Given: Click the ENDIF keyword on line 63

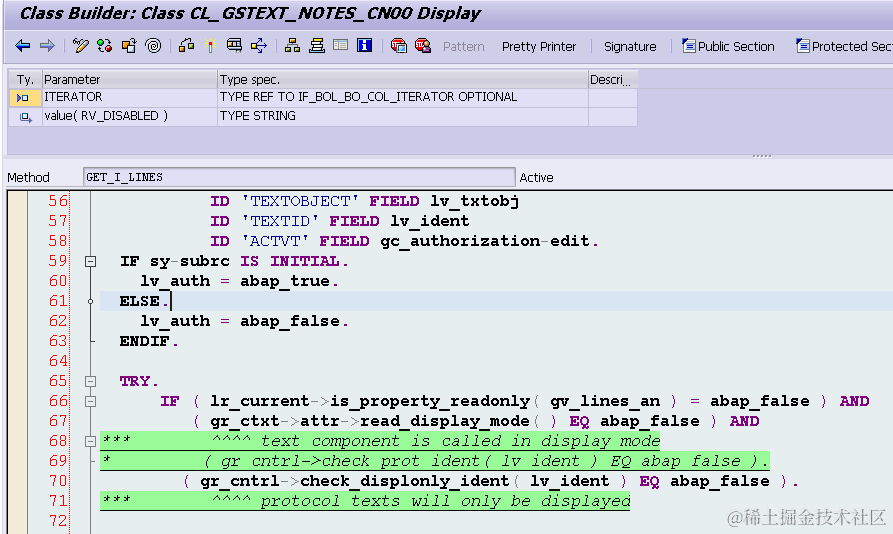Looking at the screenshot, I should point(144,341).
